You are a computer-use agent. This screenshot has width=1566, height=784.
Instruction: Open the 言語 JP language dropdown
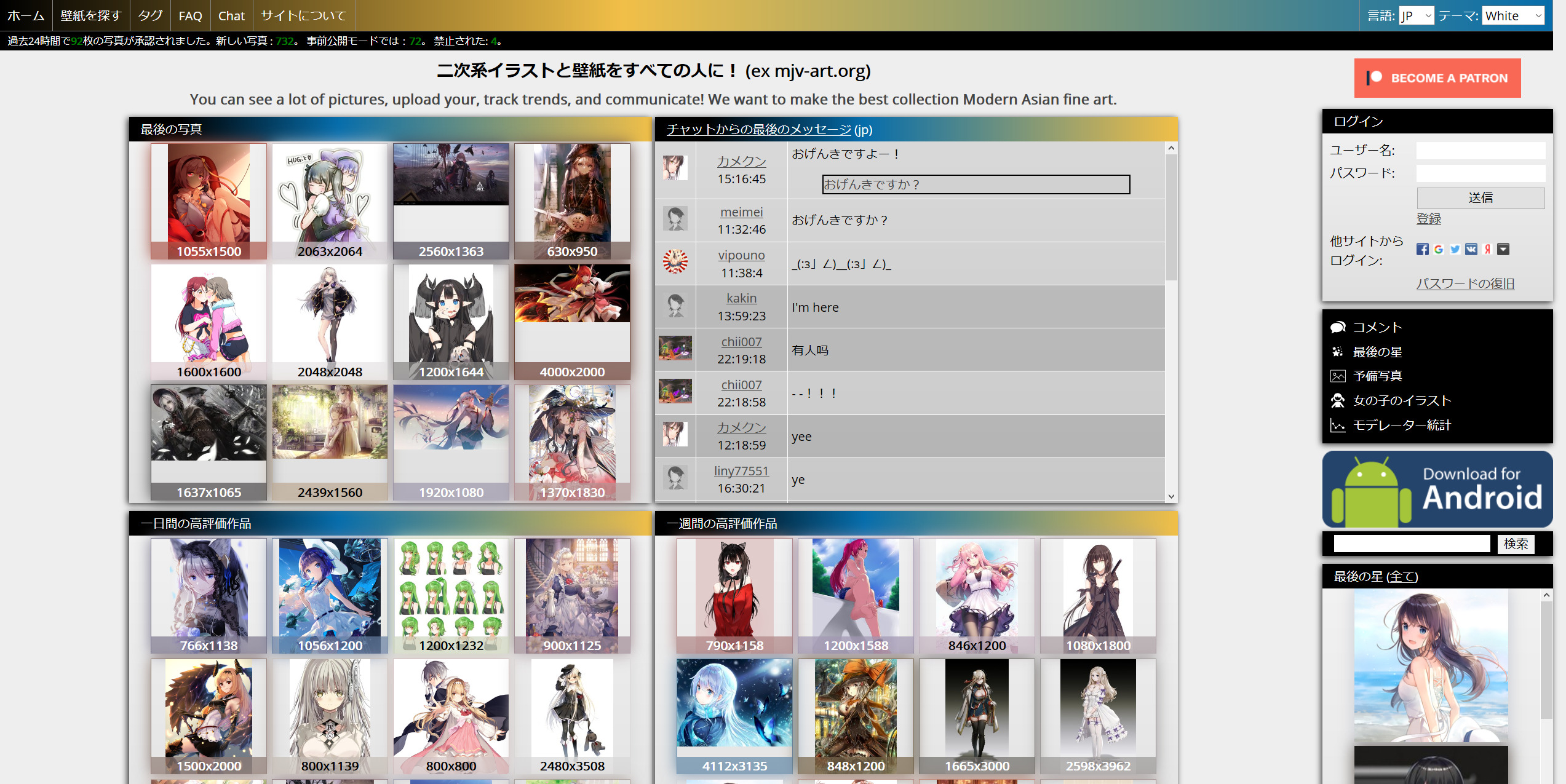(x=1416, y=16)
